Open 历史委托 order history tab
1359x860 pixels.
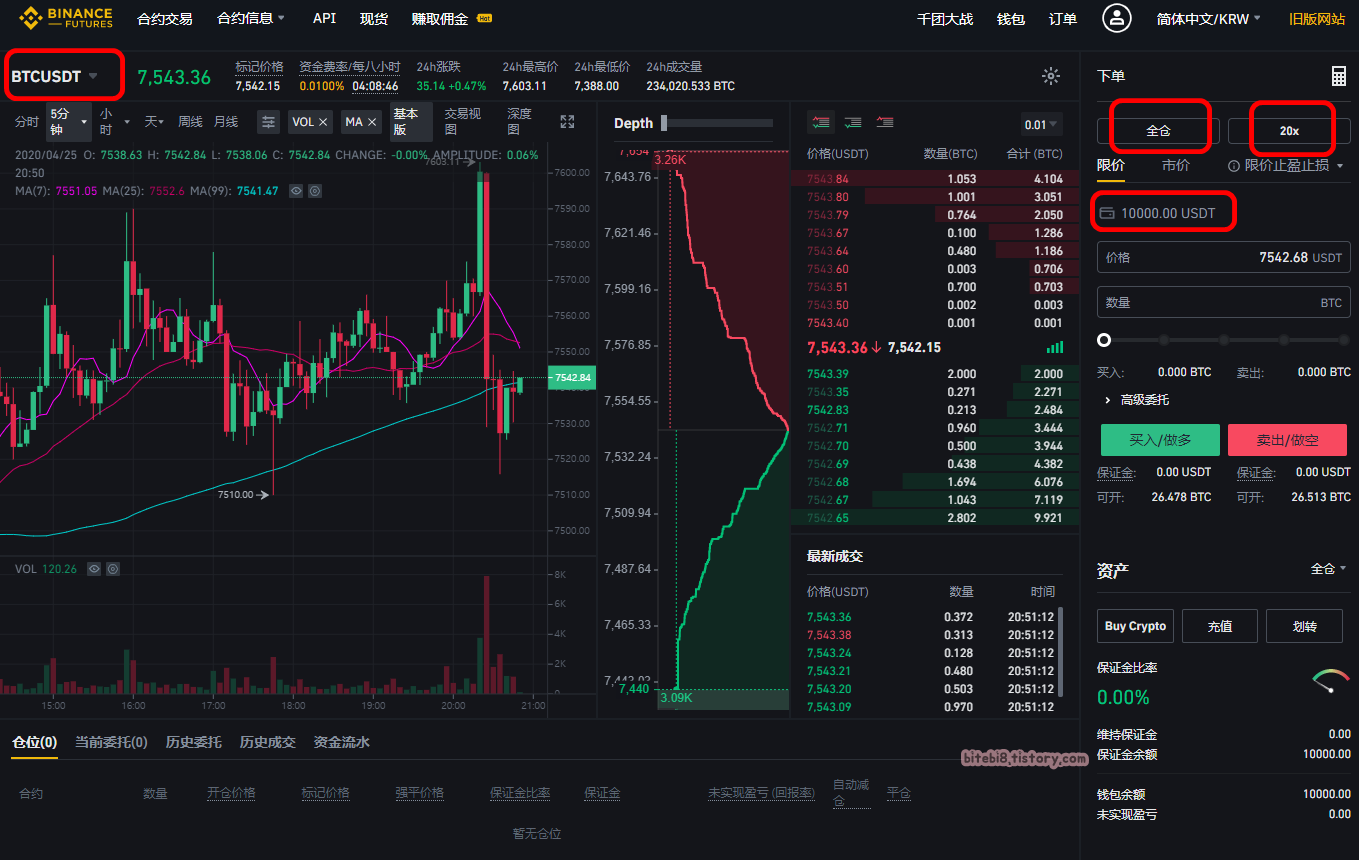[x=194, y=742]
